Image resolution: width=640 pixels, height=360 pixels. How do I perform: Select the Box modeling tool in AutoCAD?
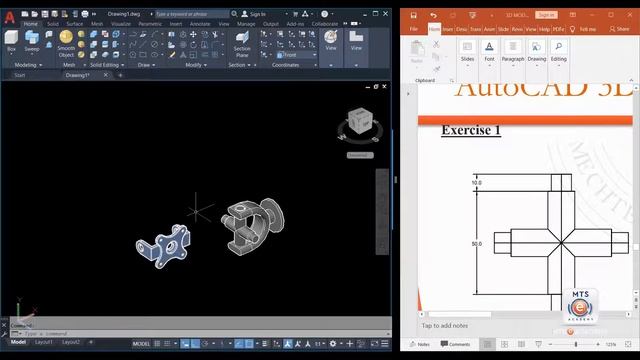pyautogui.click(x=11, y=41)
